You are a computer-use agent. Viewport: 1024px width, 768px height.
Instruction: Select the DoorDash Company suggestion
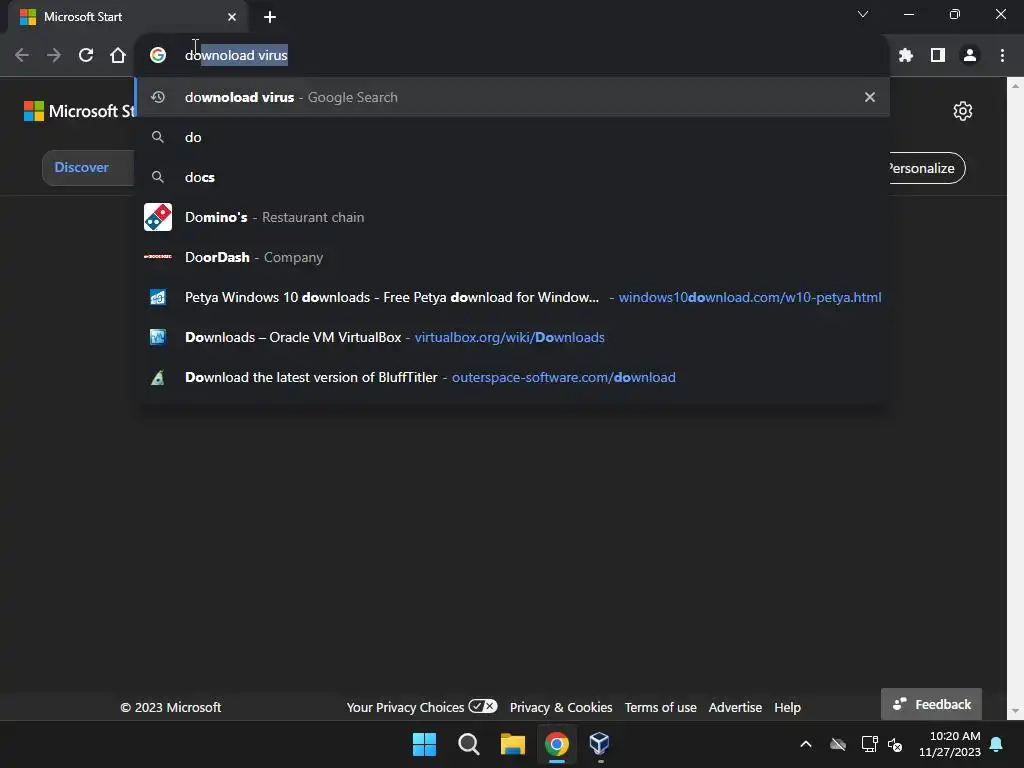point(512,257)
